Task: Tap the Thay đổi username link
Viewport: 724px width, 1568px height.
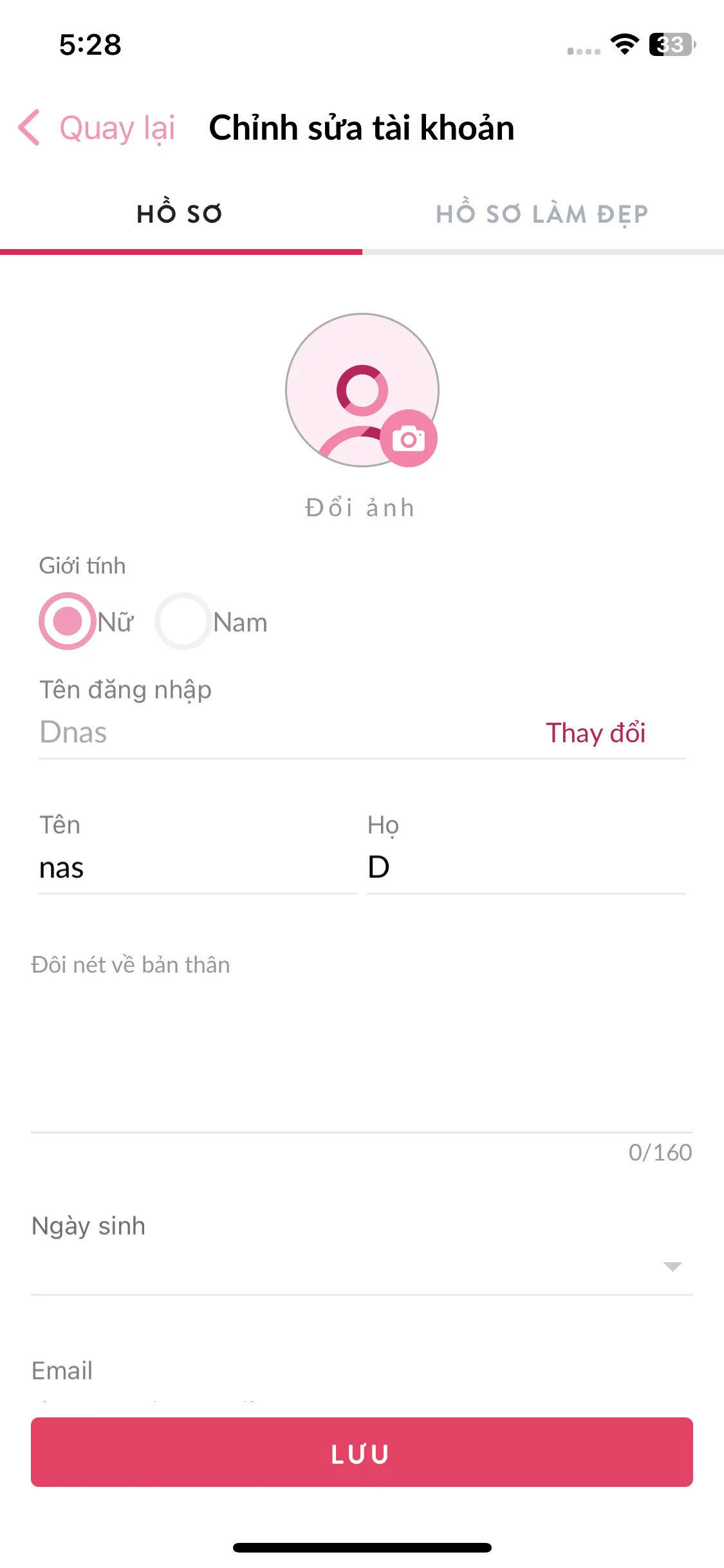Action: coord(596,733)
